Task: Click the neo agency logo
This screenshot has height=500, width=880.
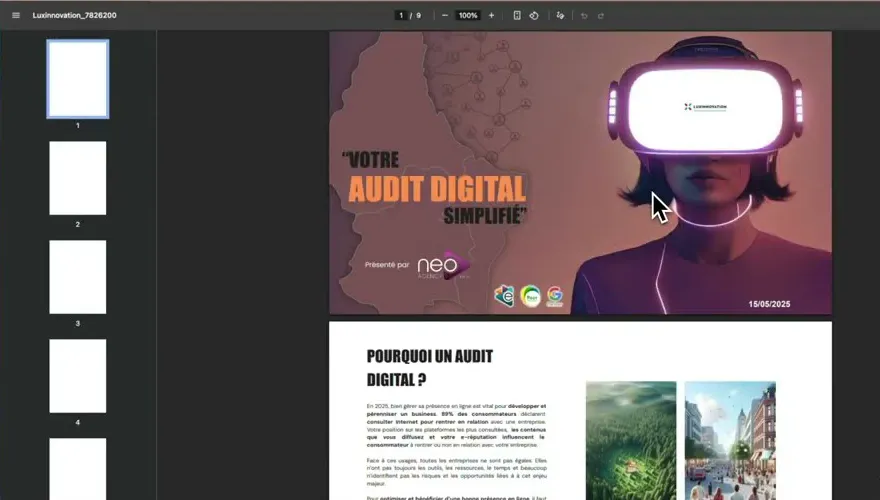Action: point(443,265)
